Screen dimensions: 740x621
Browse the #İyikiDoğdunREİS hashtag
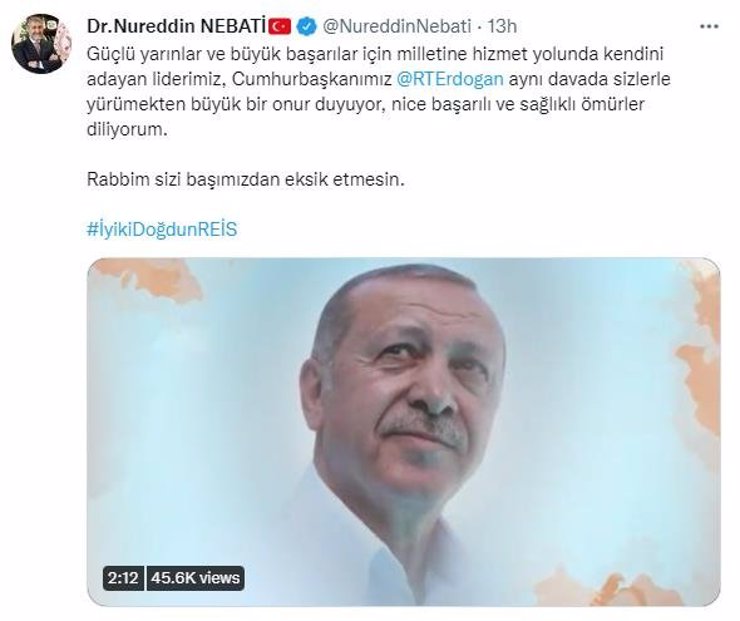coord(162,230)
